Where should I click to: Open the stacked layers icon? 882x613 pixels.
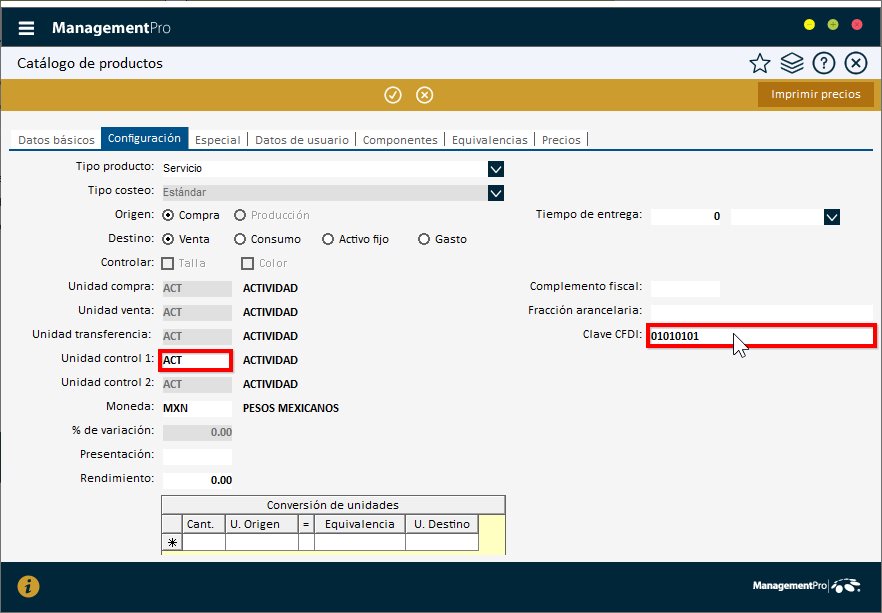click(x=791, y=63)
